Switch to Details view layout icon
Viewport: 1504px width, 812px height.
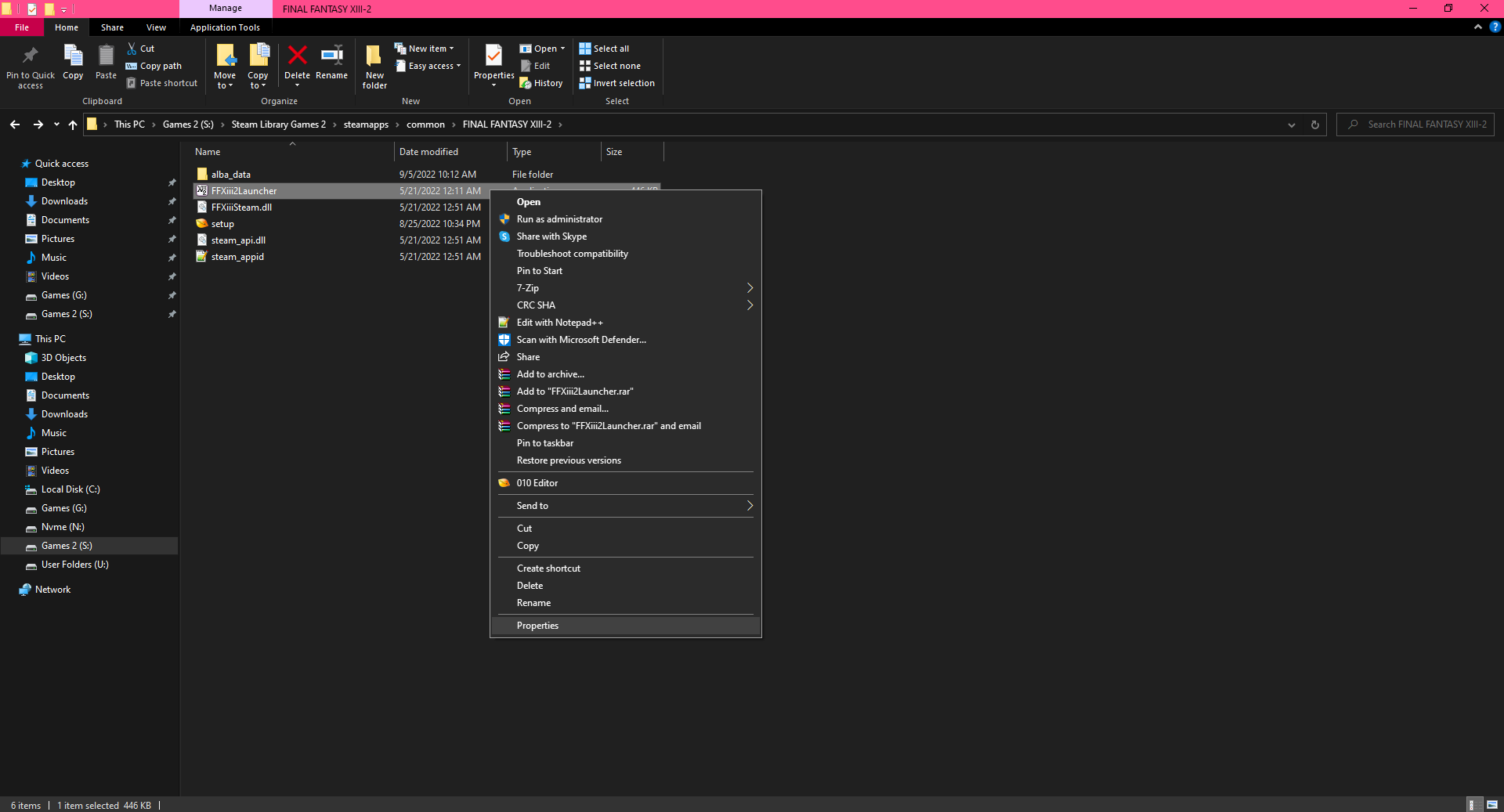click(x=1473, y=805)
